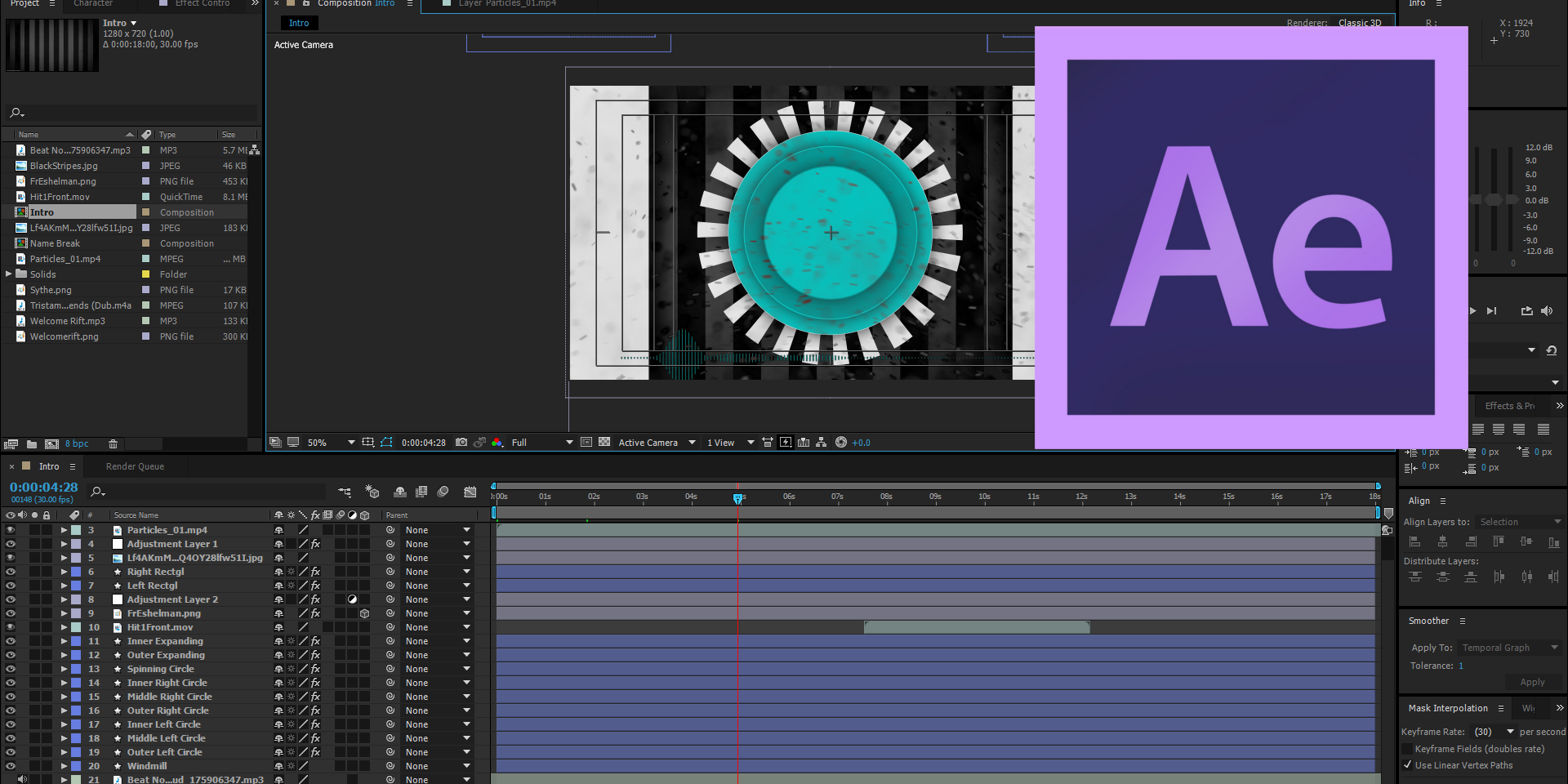This screenshot has height=784, width=1568.
Task: Open the composition mini-flowchart in timeline
Action: point(345,492)
